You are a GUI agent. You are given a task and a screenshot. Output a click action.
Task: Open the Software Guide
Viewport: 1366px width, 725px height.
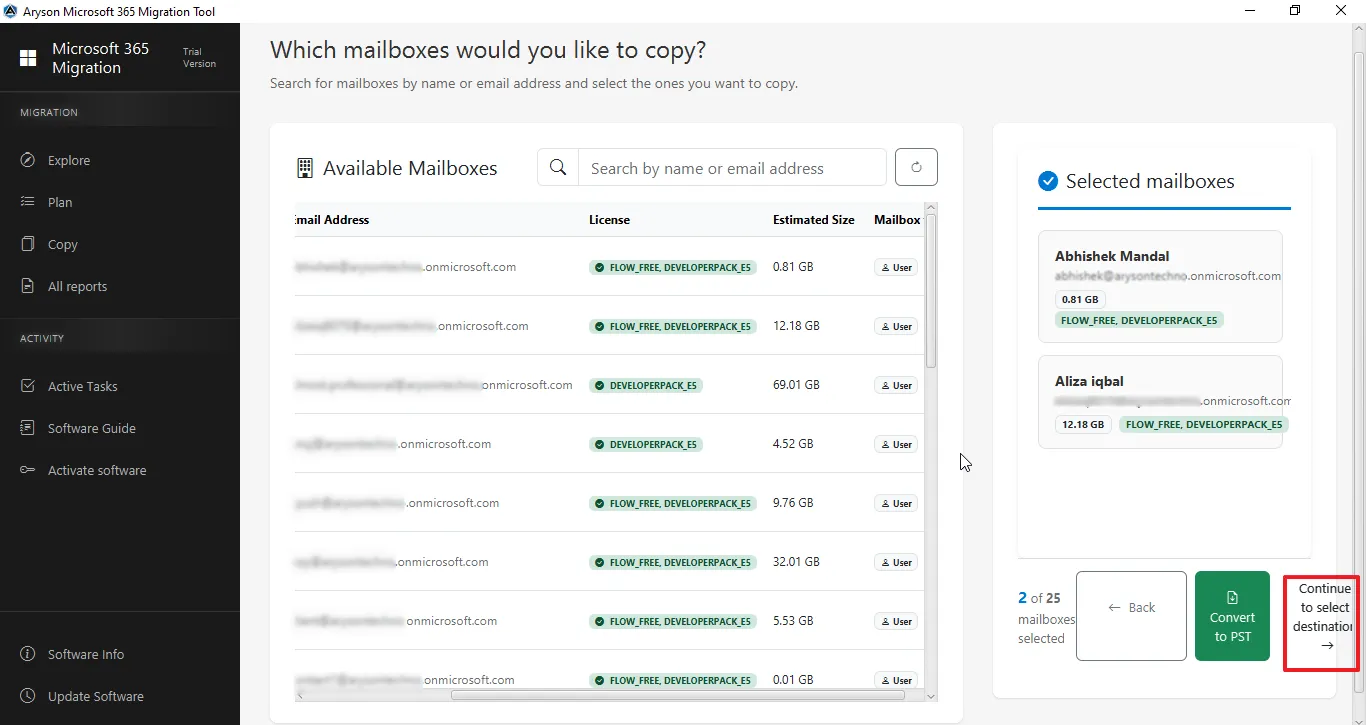[x=91, y=428]
